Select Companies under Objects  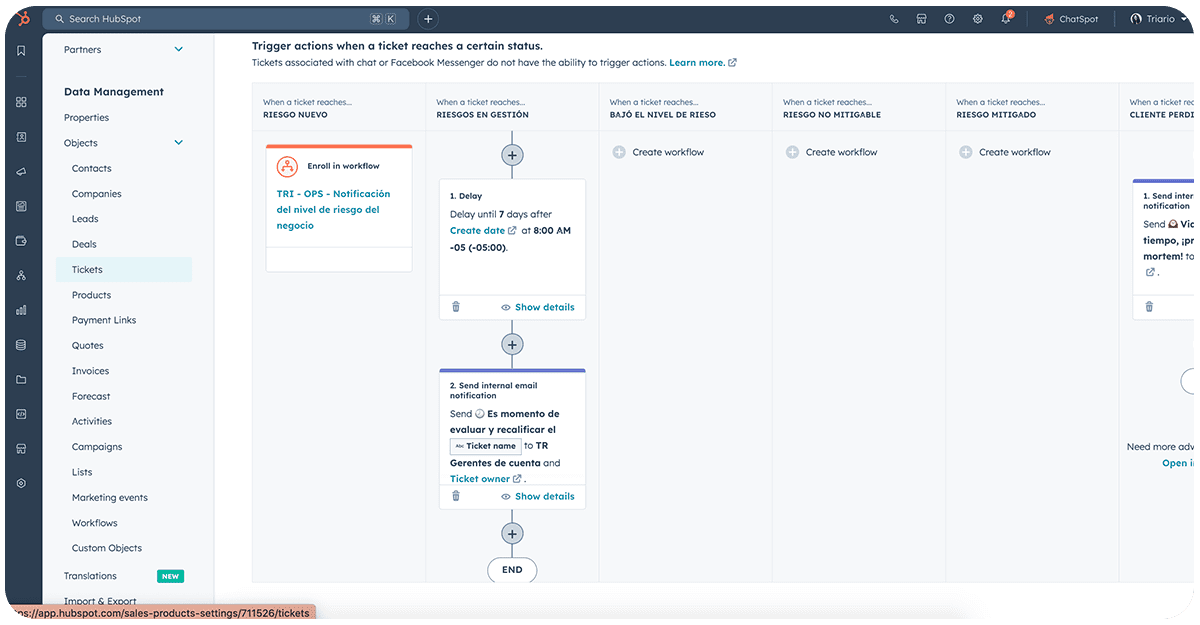[x=97, y=194]
